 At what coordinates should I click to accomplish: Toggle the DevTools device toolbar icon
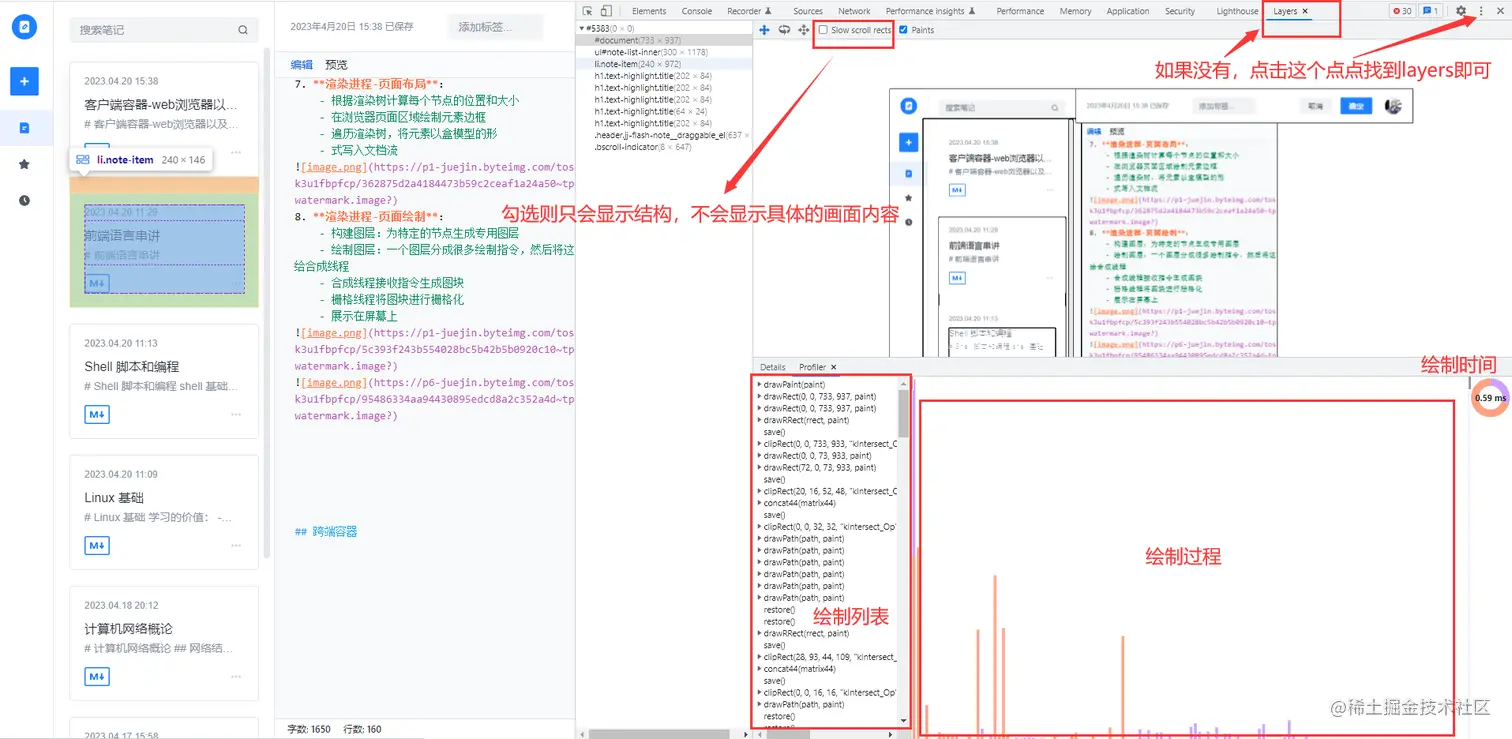[607, 11]
